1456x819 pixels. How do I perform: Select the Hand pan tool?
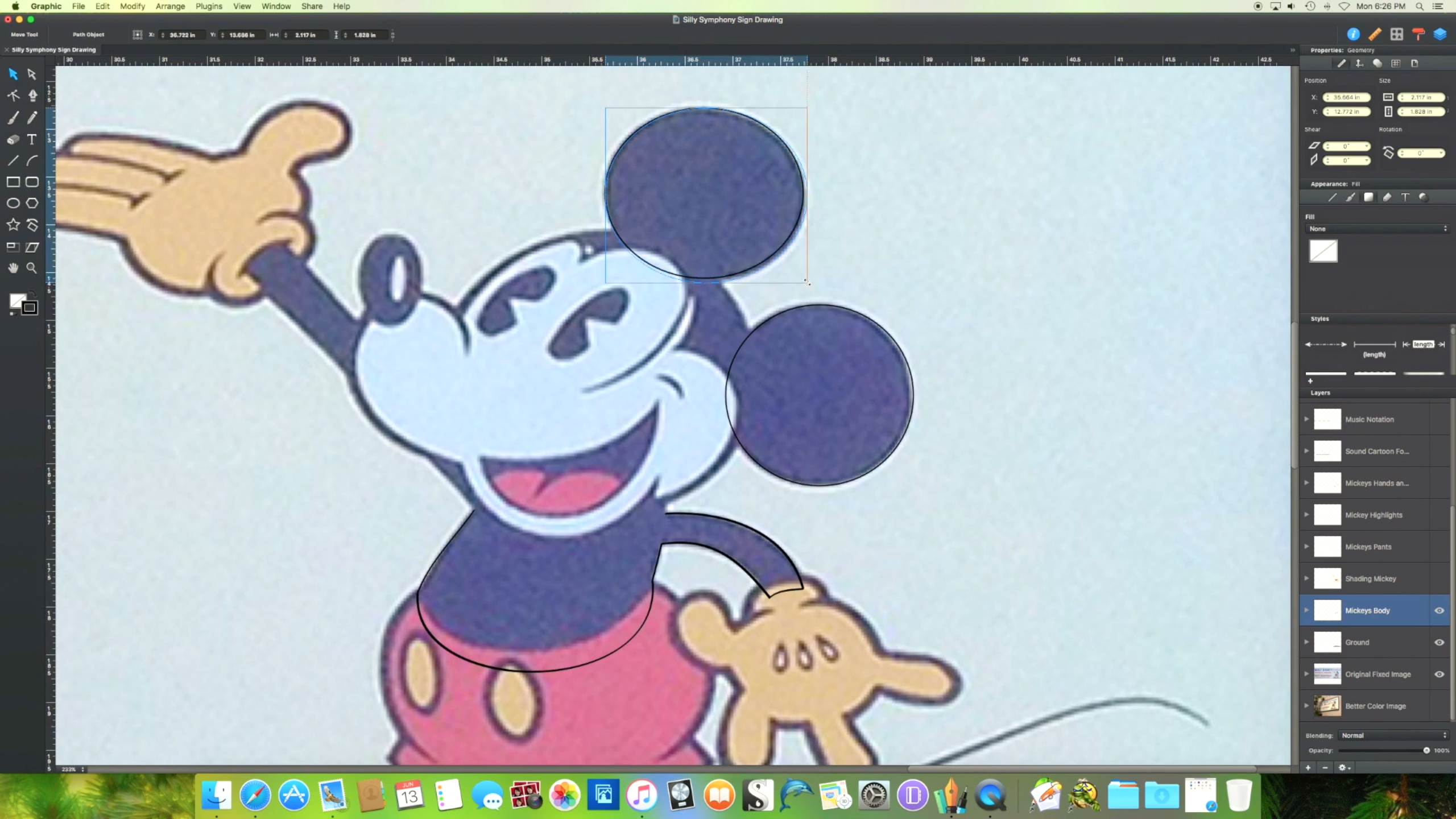pos(13,268)
